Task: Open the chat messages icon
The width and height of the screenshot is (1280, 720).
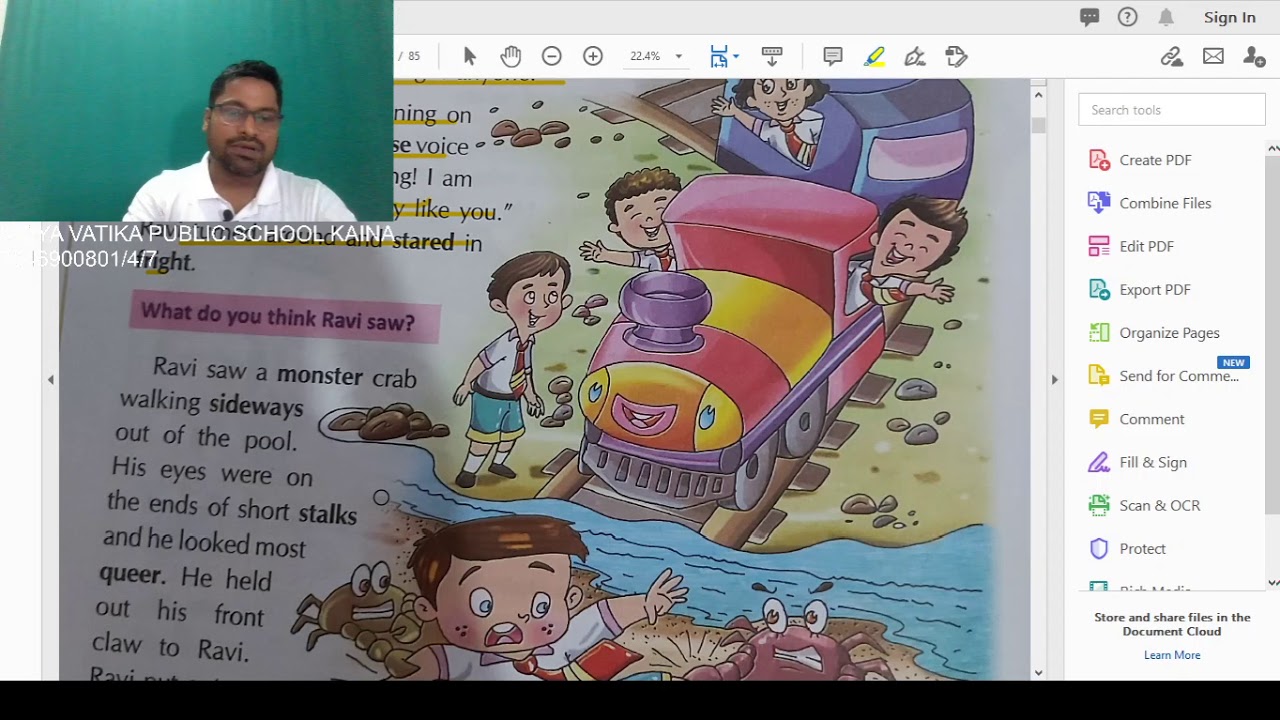Action: pos(1090,17)
